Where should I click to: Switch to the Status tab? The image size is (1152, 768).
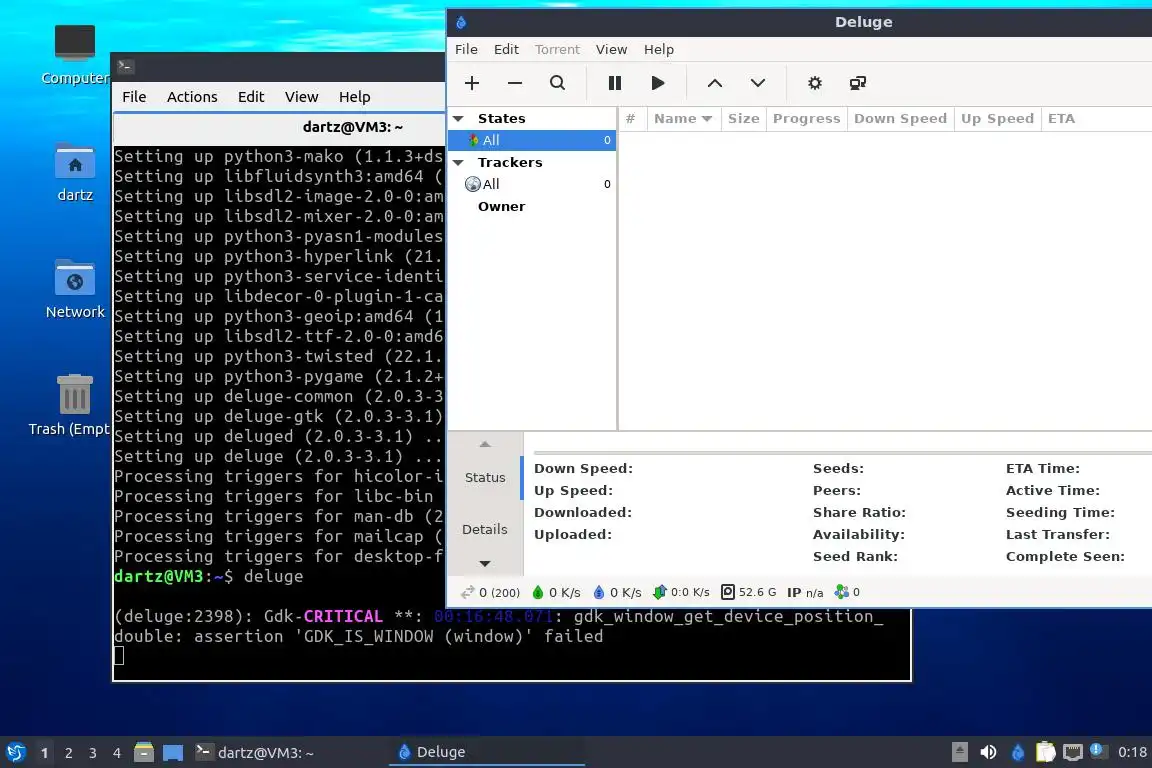click(x=485, y=478)
